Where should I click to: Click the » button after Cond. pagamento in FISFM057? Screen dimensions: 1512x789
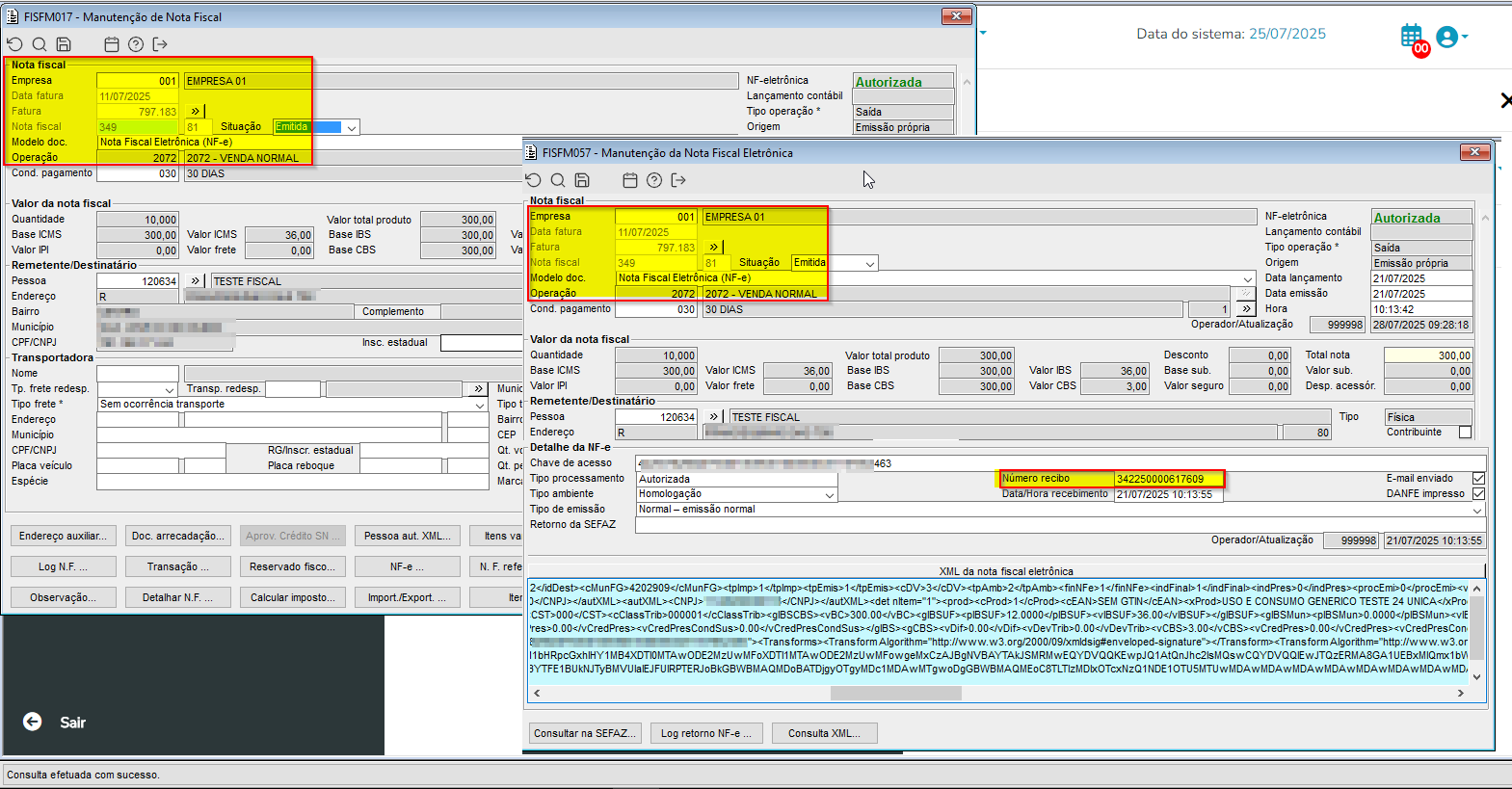(x=1246, y=309)
